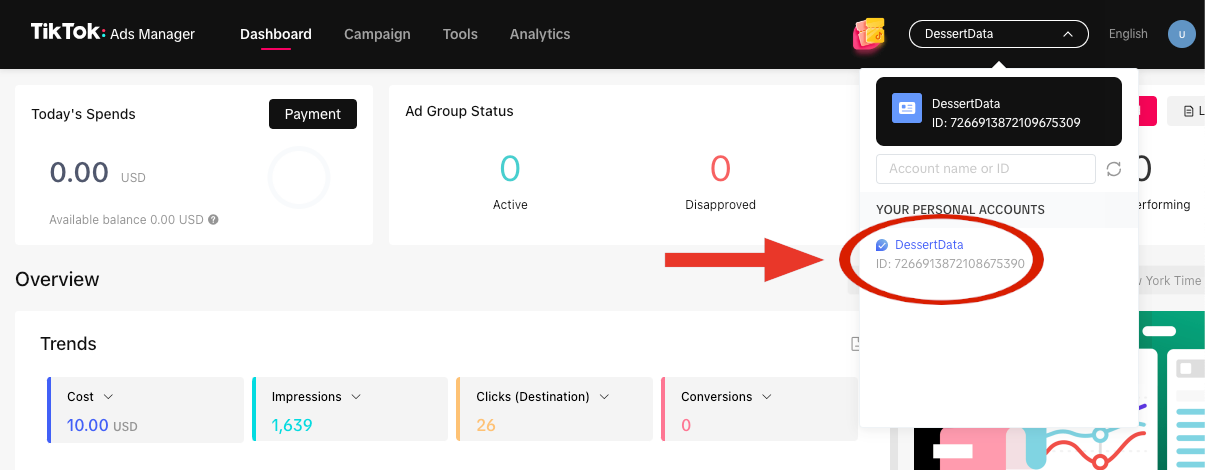Click the Active ad group count

(510, 169)
